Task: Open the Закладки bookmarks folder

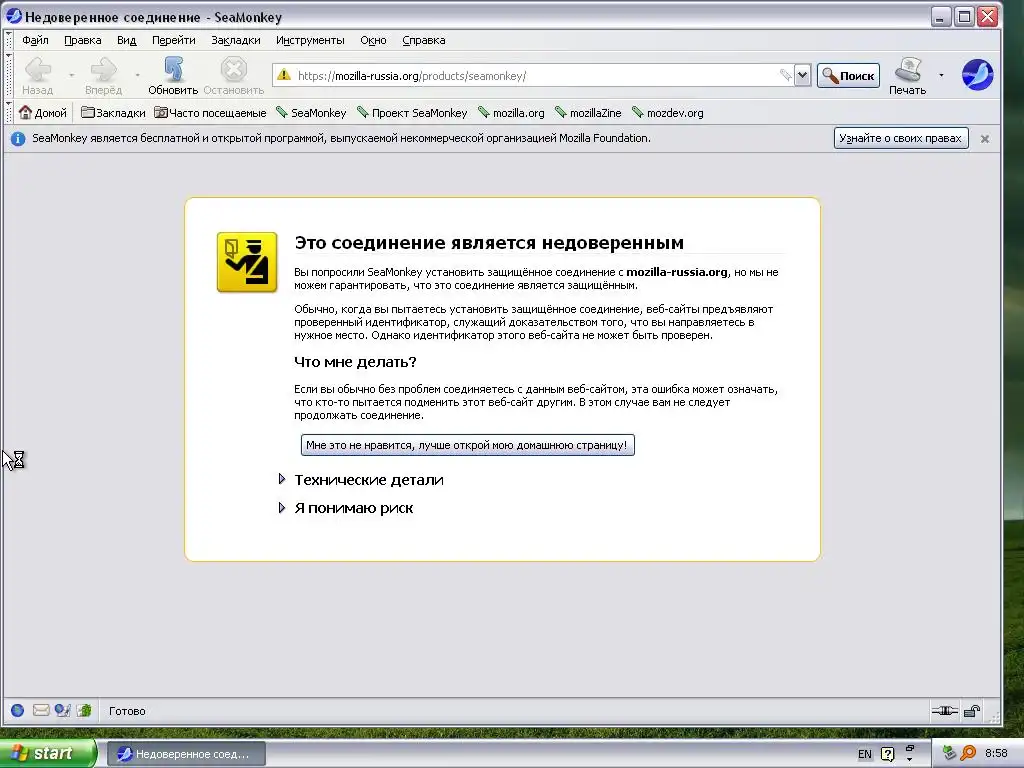Action: pos(113,112)
